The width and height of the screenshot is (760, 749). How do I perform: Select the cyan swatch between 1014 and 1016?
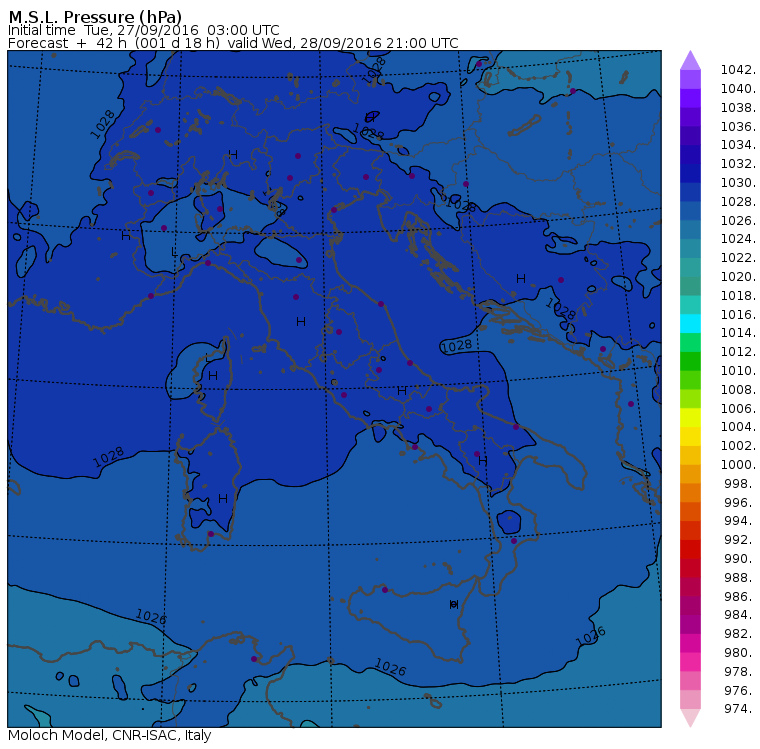point(690,324)
